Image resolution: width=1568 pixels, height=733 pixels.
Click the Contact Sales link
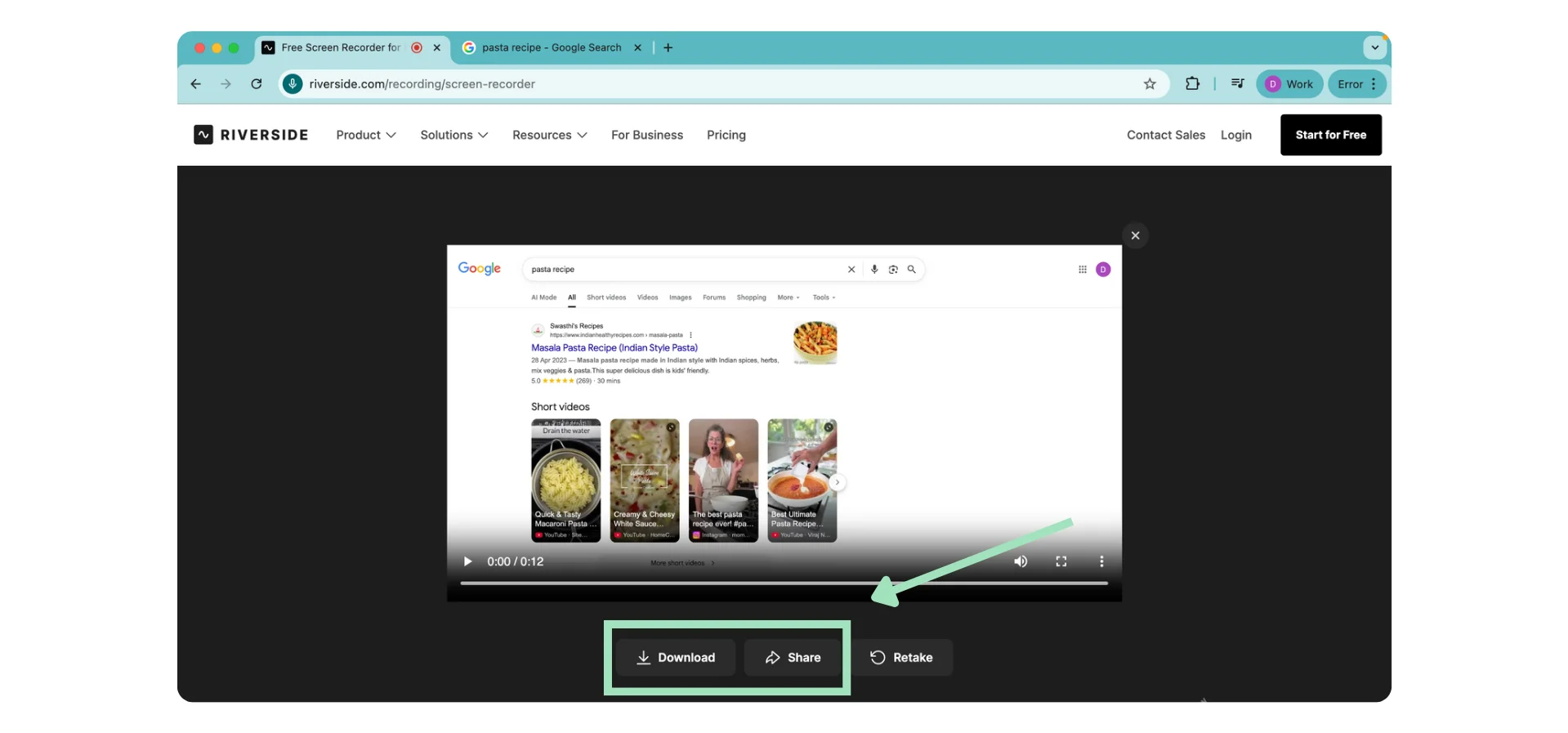click(x=1166, y=135)
